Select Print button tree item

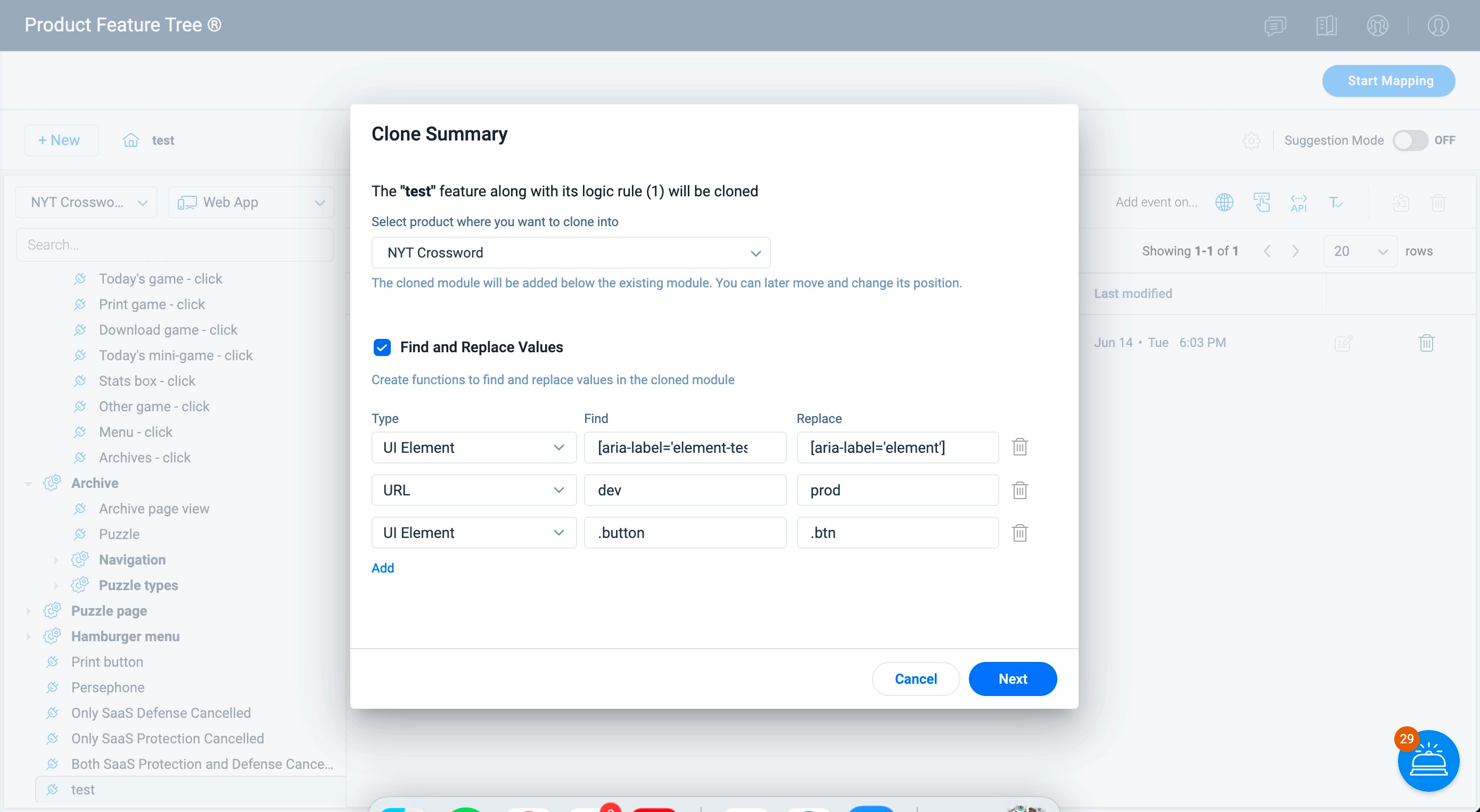[107, 661]
